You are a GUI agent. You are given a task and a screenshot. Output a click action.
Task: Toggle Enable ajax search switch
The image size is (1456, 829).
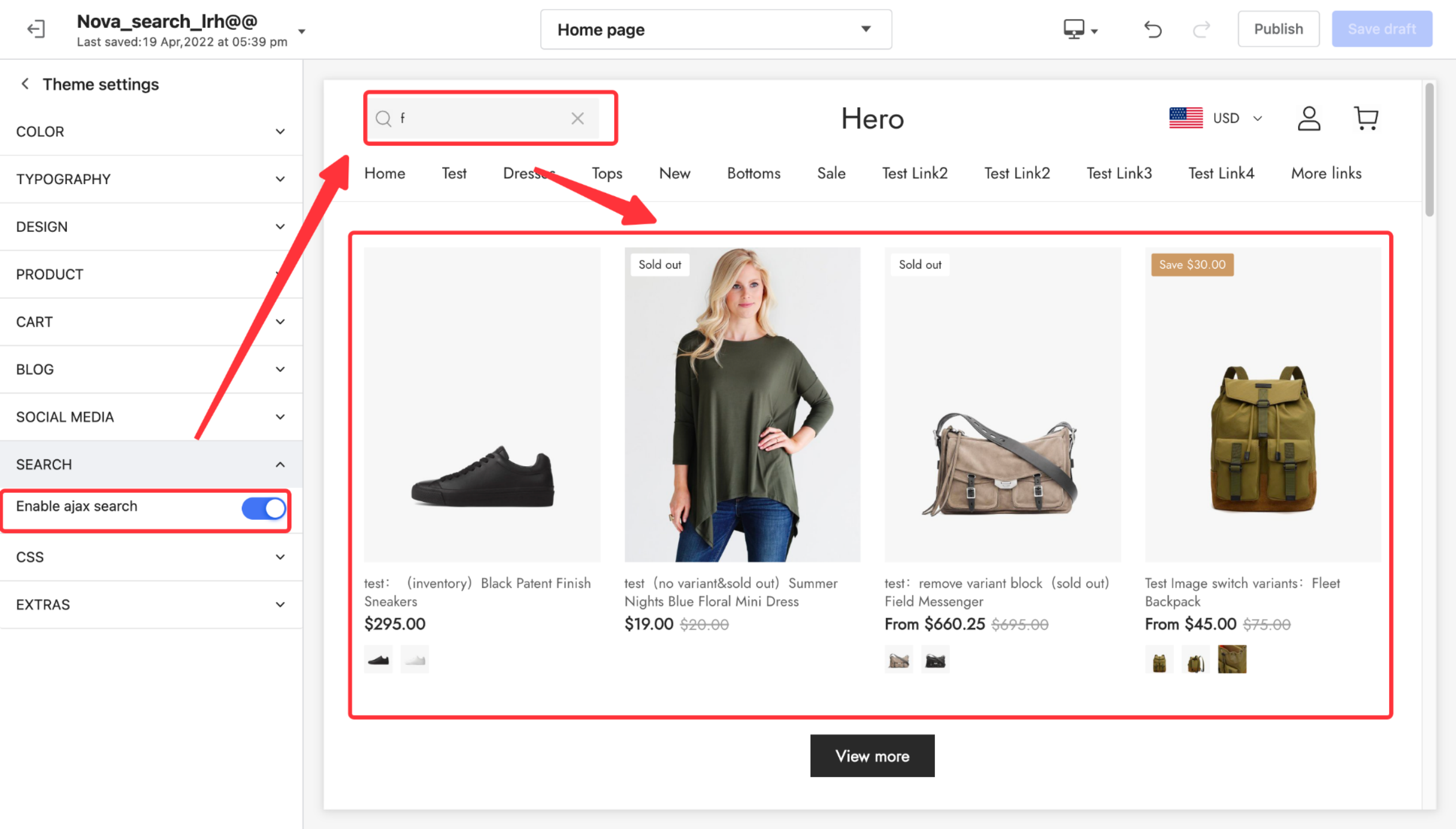click(264, 508)
